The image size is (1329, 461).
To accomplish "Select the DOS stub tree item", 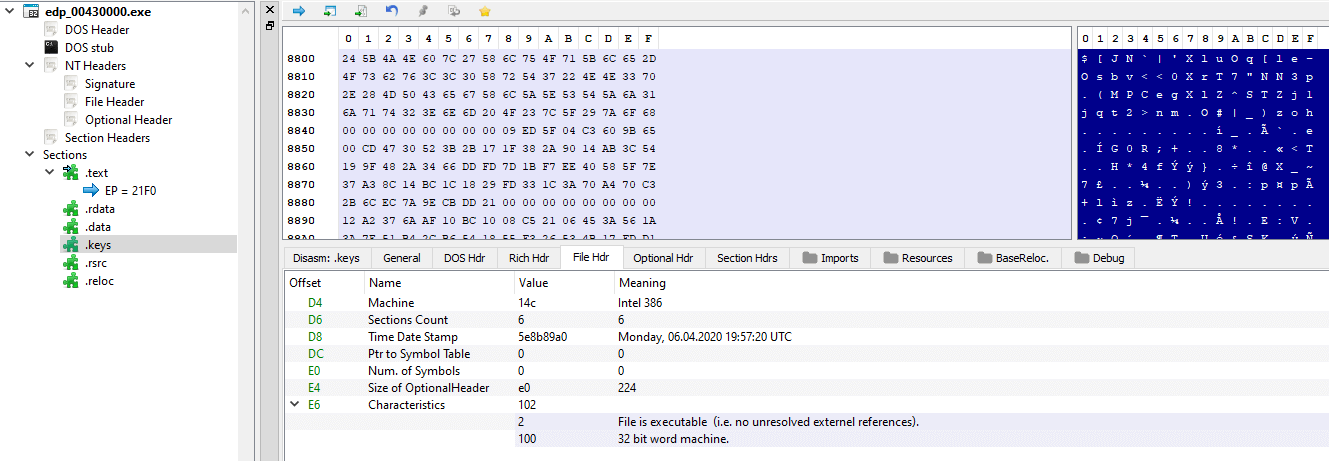I will 89,48.
